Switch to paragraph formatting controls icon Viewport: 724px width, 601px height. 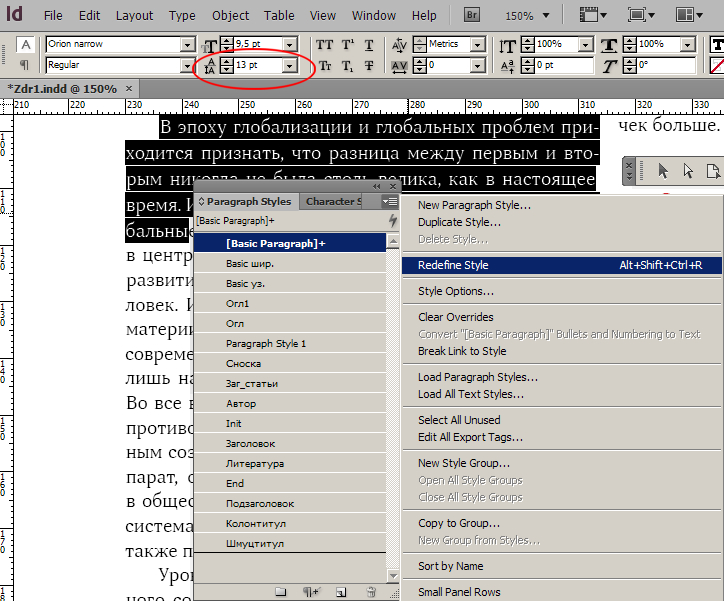[x=24, y=65]
